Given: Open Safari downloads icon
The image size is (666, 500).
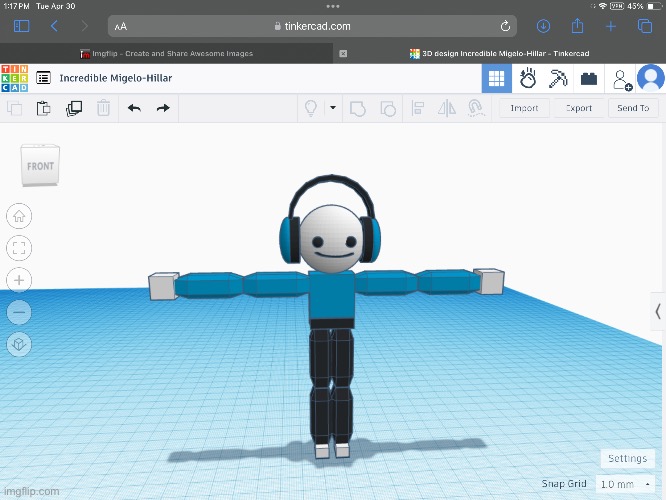Looking at the screenshot, I should click(543, 26).
